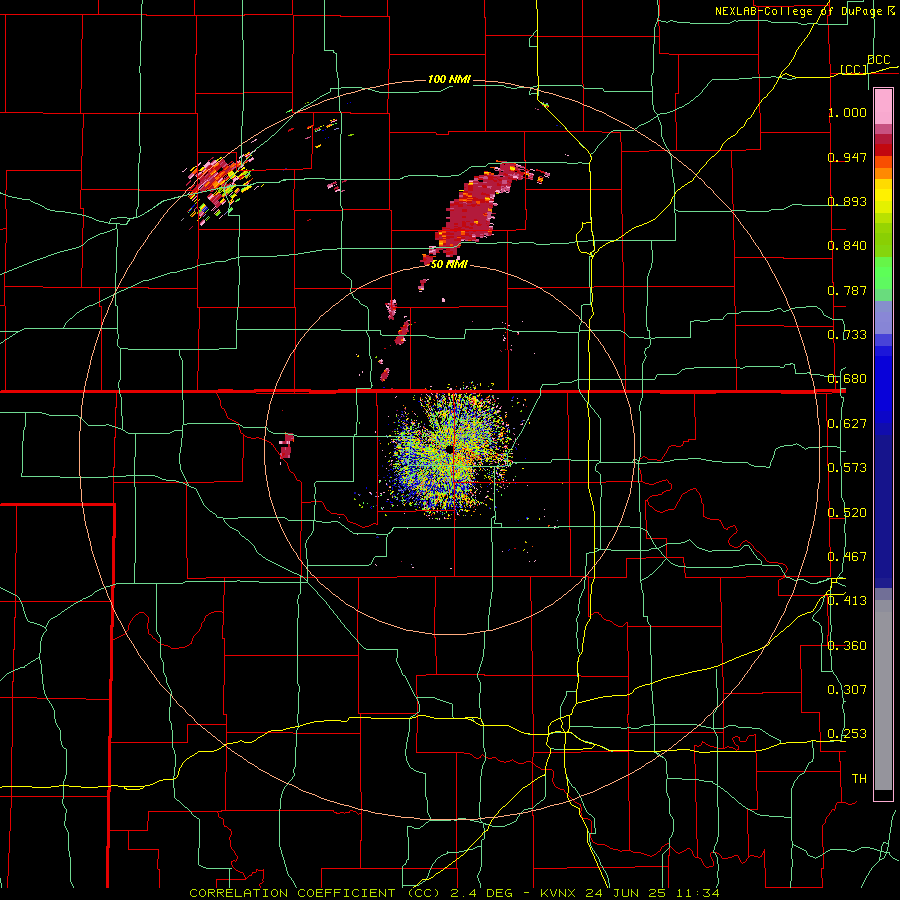Click the small red echo west of radar

coord(286,447)
